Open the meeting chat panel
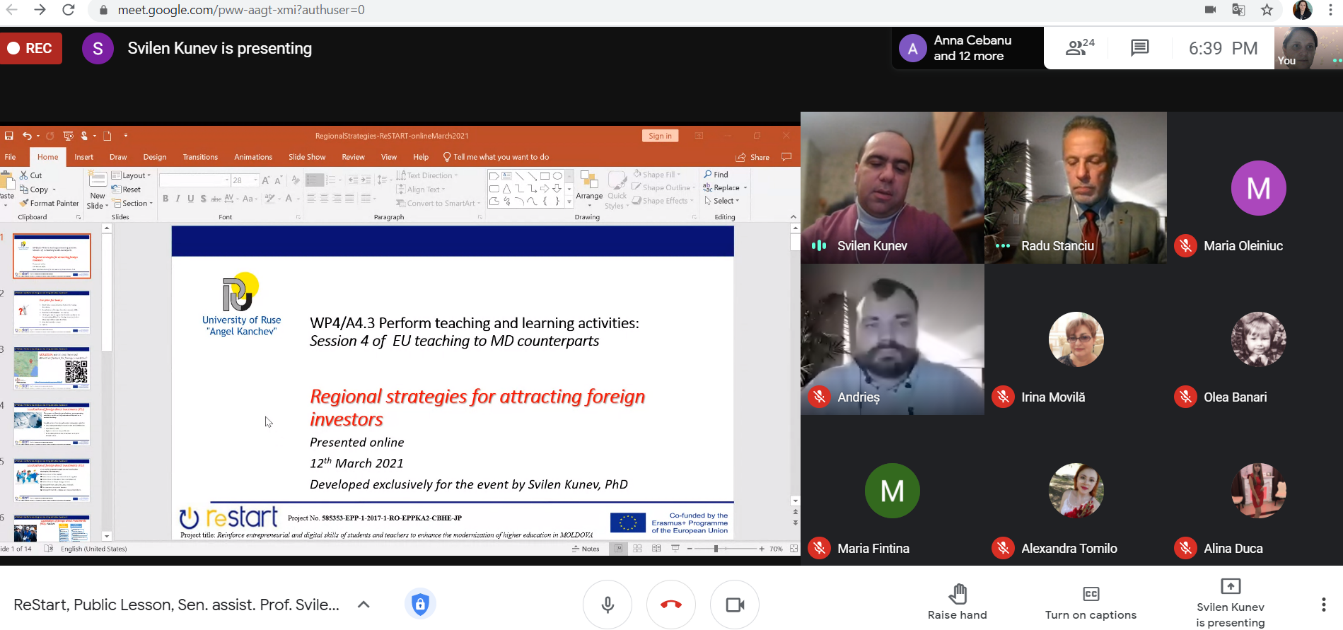 click(x=1139, y=47)
